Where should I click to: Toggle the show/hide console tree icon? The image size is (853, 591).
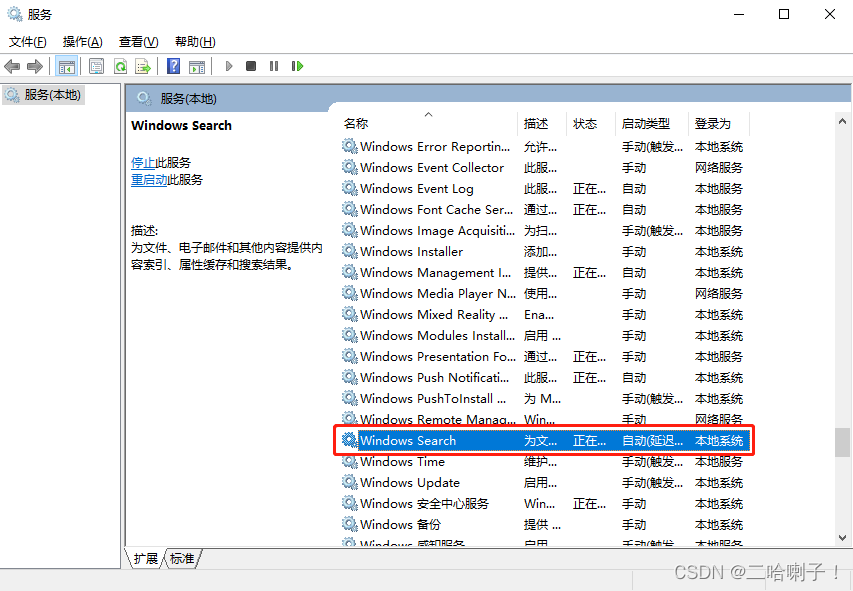coord(67,66)
